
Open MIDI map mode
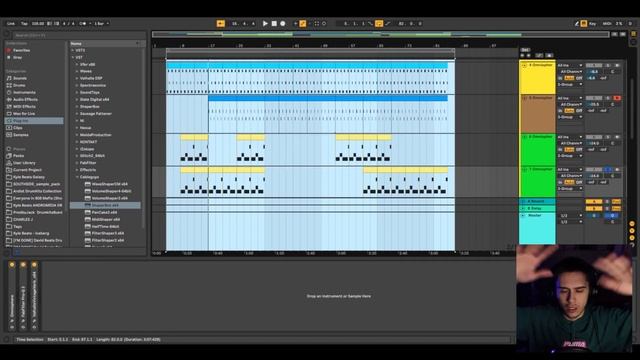point(607,24)
